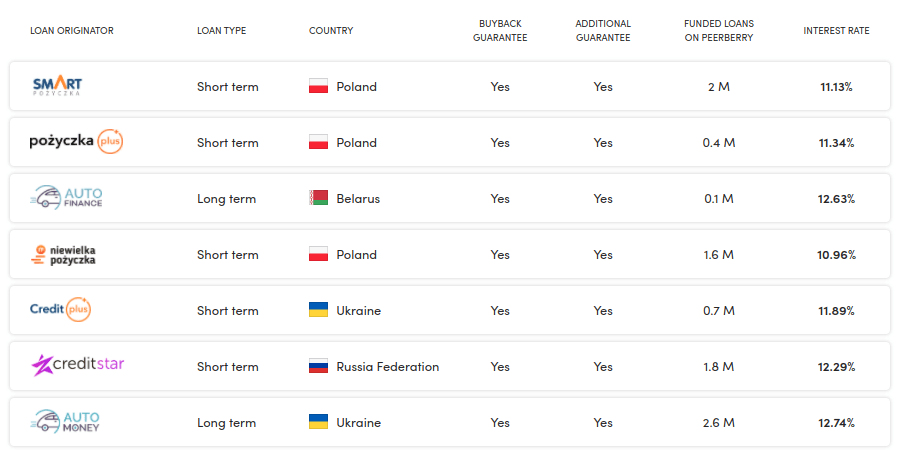Sort by Interest Rate column header
This screenshot has height=450, width=917.
tap(836, 30)
